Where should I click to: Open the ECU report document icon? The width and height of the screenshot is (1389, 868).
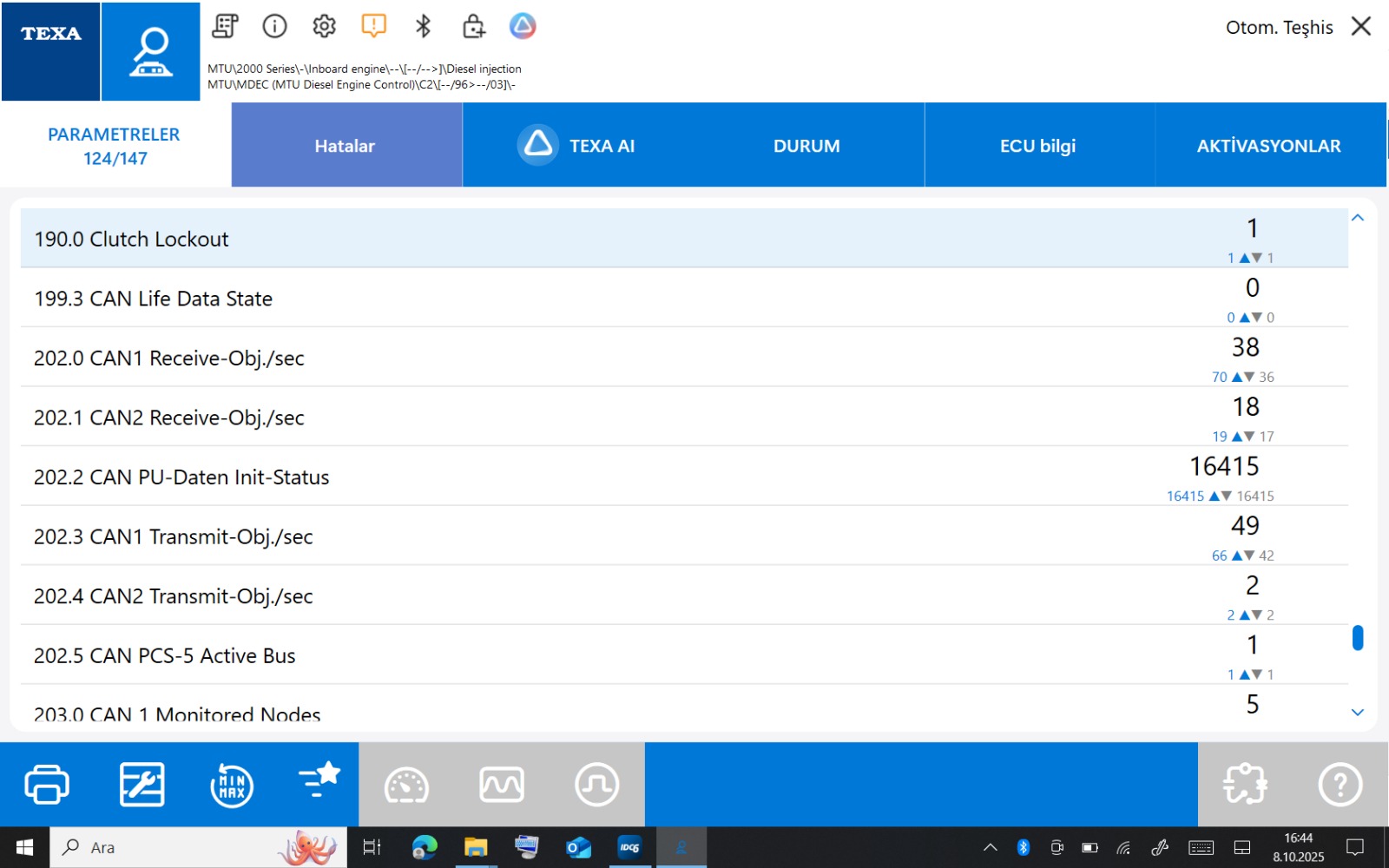(x=225, y=26)
